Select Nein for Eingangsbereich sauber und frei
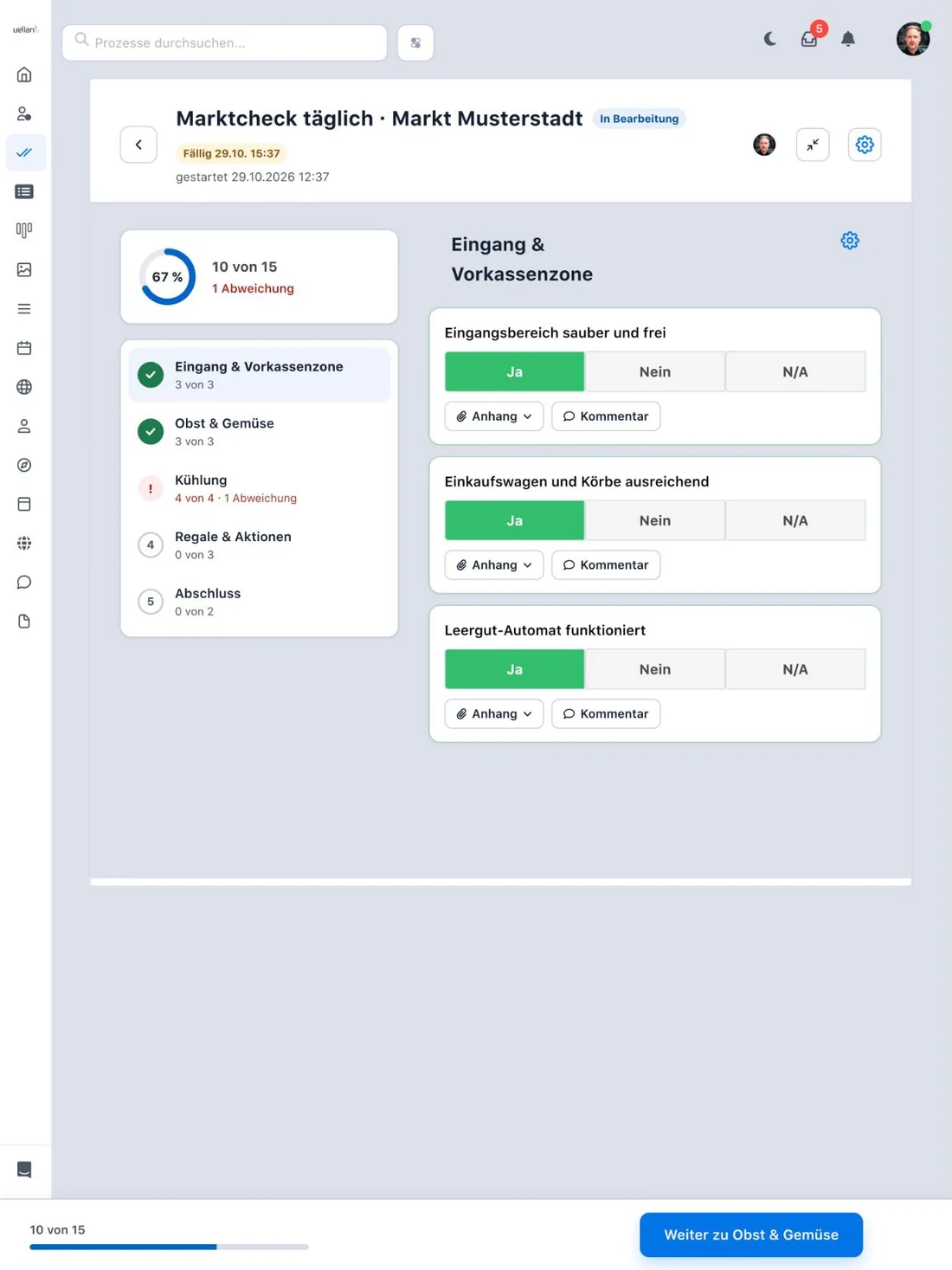Screen dimensions: 952x1270 [655, 371]
